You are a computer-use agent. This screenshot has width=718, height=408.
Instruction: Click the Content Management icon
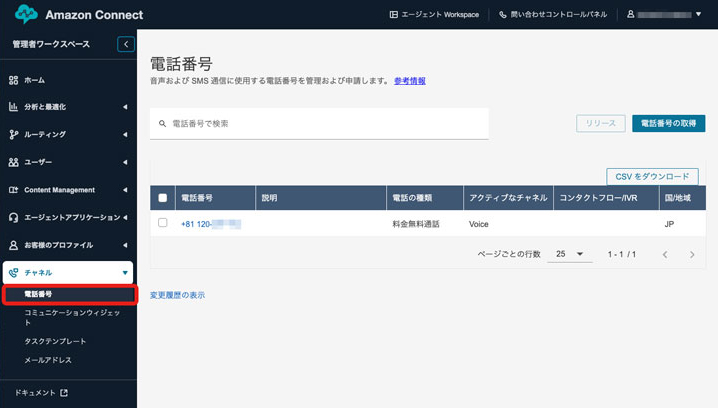point(13,190)
